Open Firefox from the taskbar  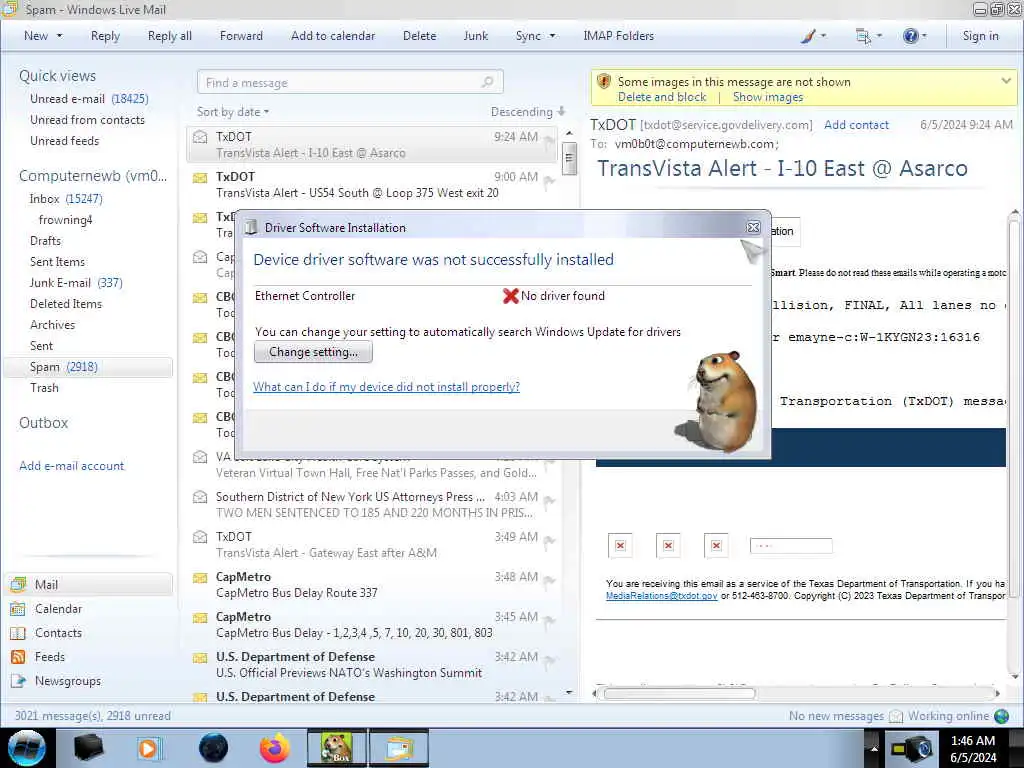[275, 748]
